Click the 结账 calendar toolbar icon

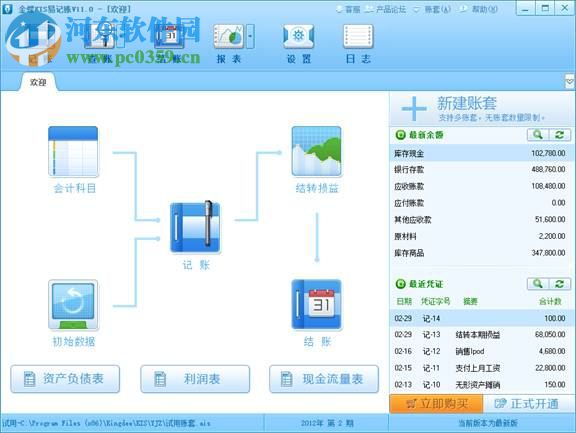(x=169, y=36)
